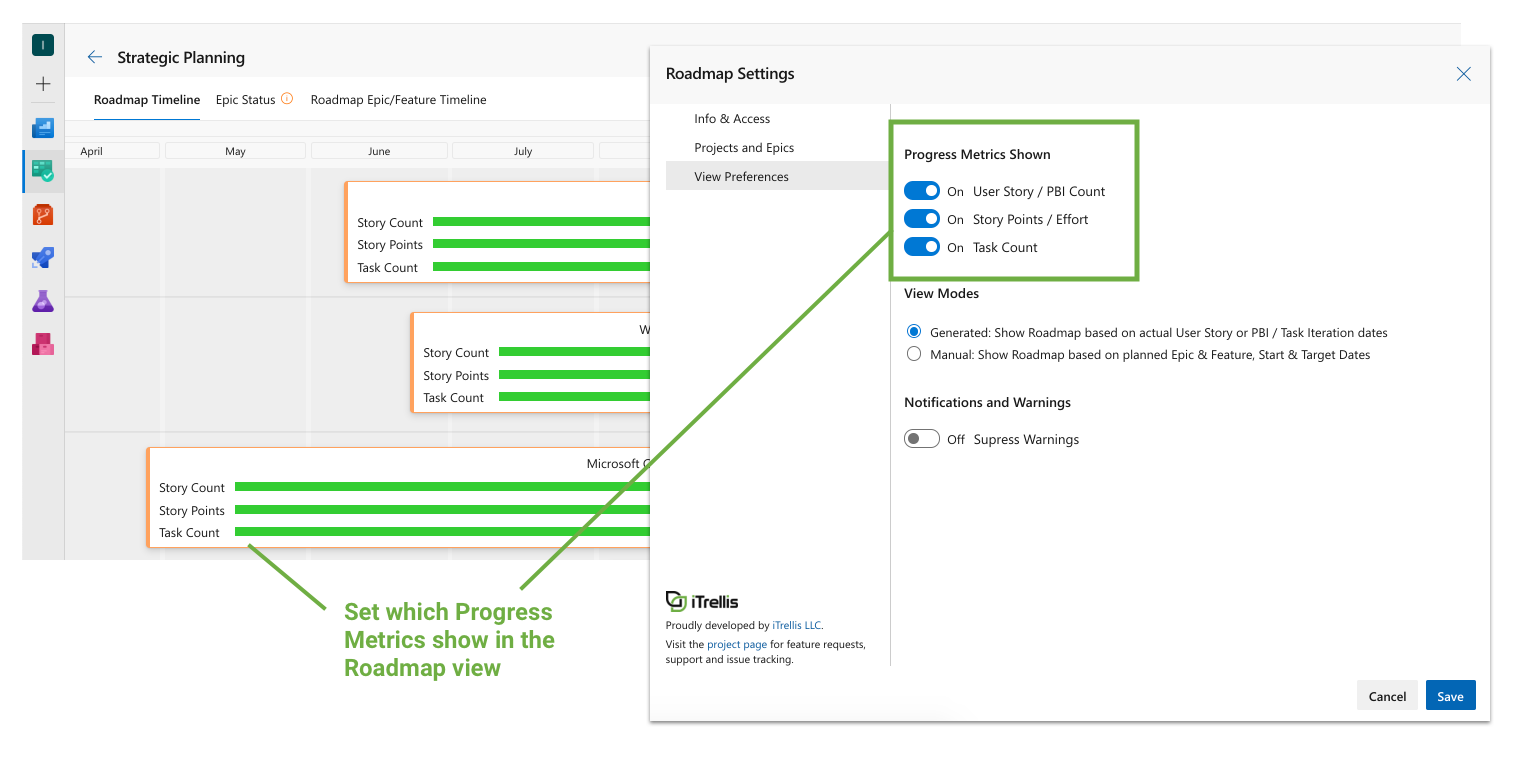Click Story Points bar in Microsoft epic card
This screenshot has width=1515, height=767.
click(442, 510)
